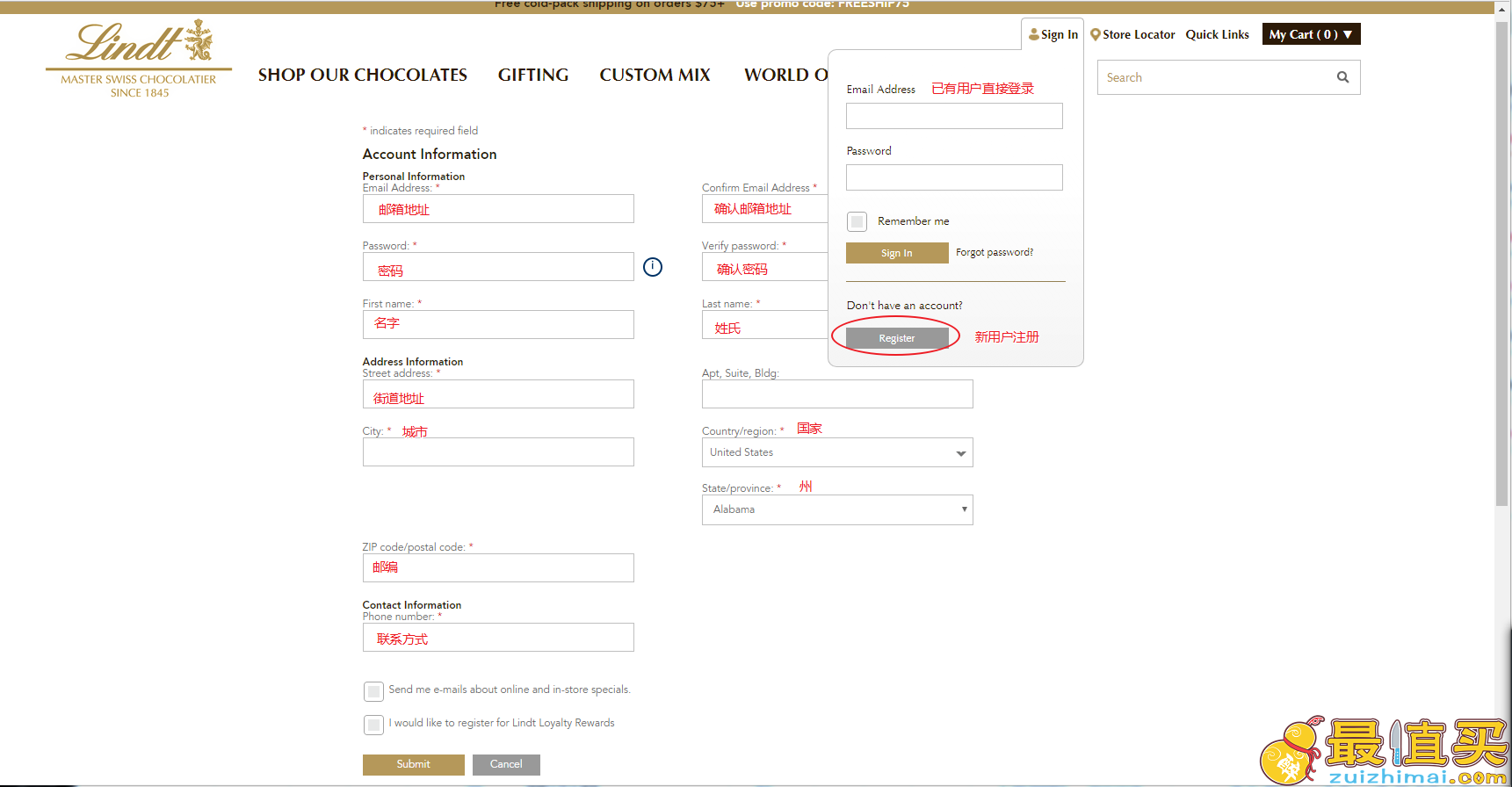The width and height of the screenshot is (1512, 787).
Task: Click the Street address field
Action: (498, 394)
